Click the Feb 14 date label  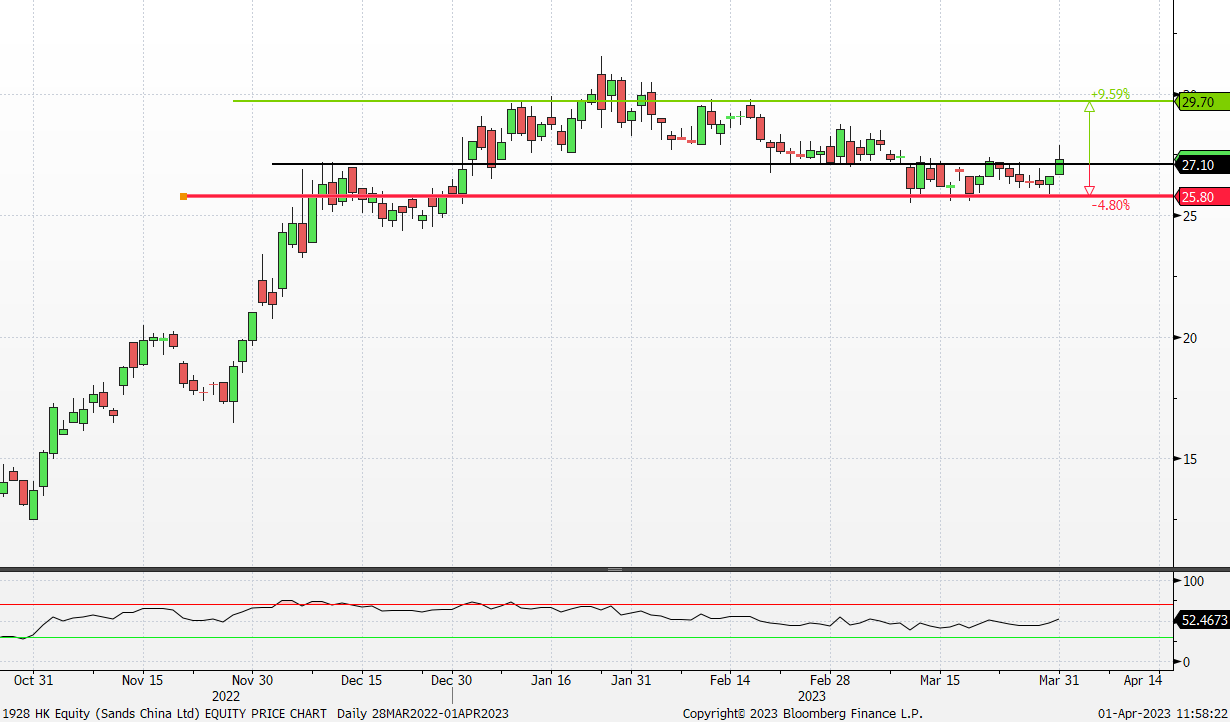pyautogui.click(x=730, y=680)
